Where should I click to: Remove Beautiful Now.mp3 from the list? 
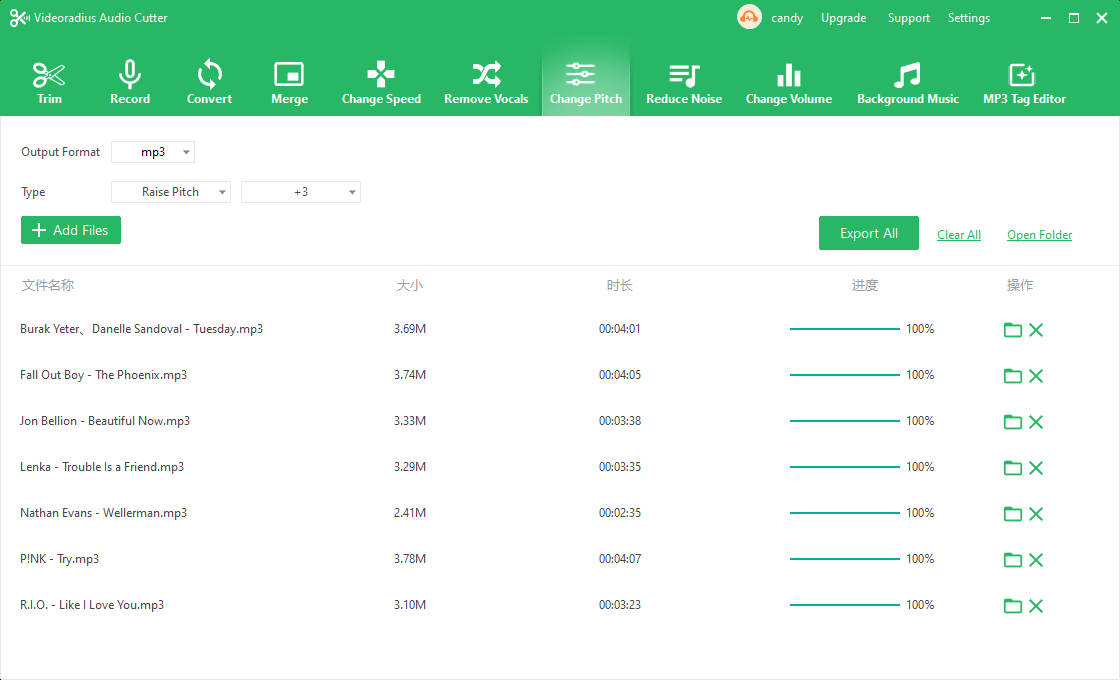[x=1036, y=421]
